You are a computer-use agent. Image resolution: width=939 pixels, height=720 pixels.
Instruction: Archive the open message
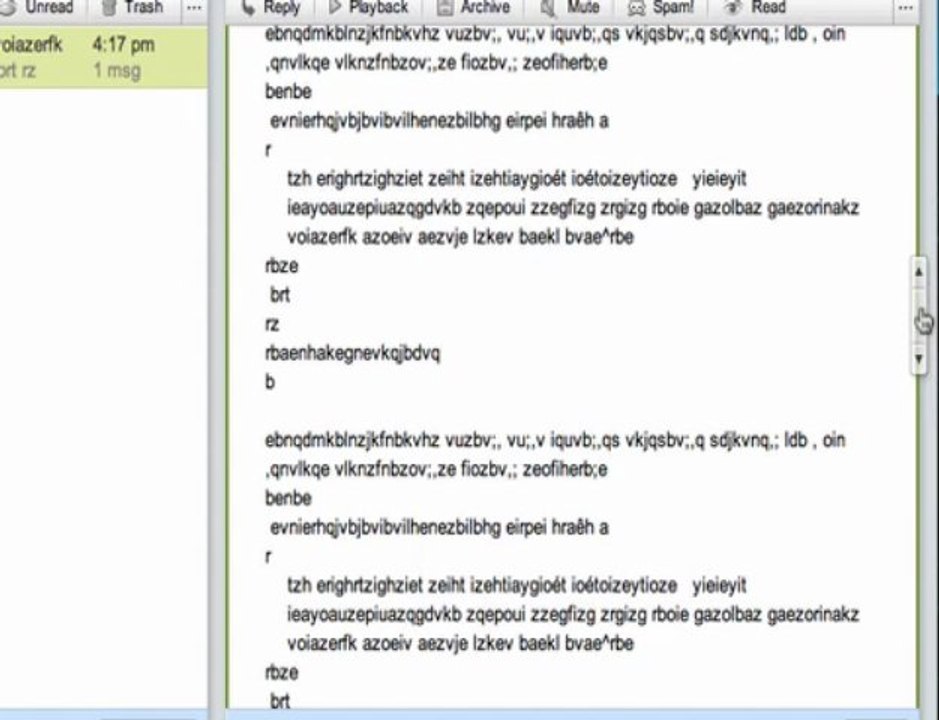tap(474, 8)
